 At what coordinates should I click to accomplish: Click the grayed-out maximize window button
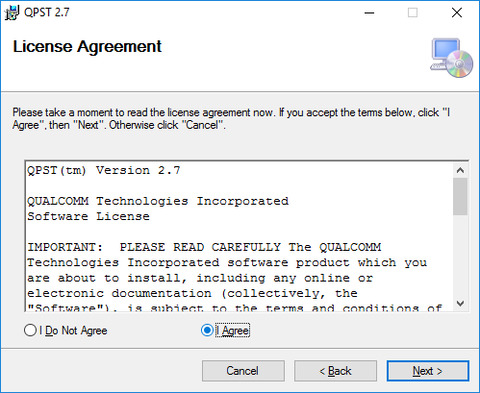click(413, 13)
